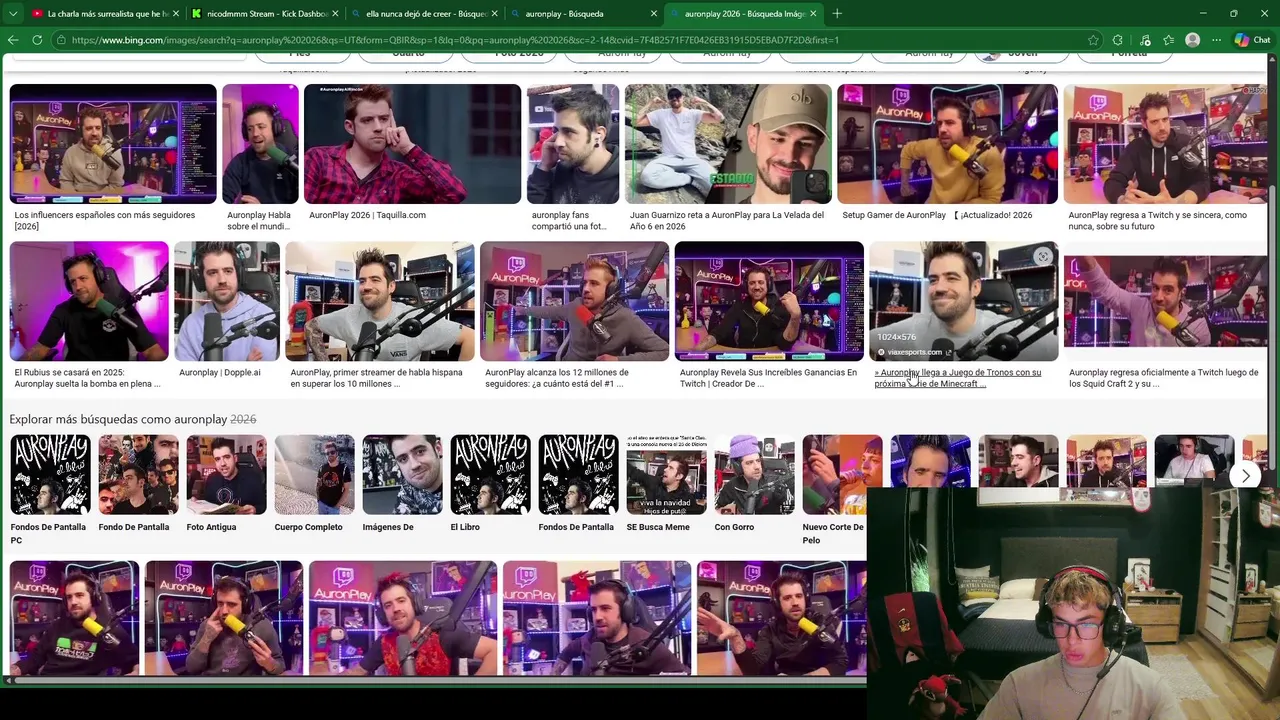Image resolution: width=1280 pixels, height=720 pixels.
Task: Select 'Cuerpo Completo' related search
Action: point(314,484)
